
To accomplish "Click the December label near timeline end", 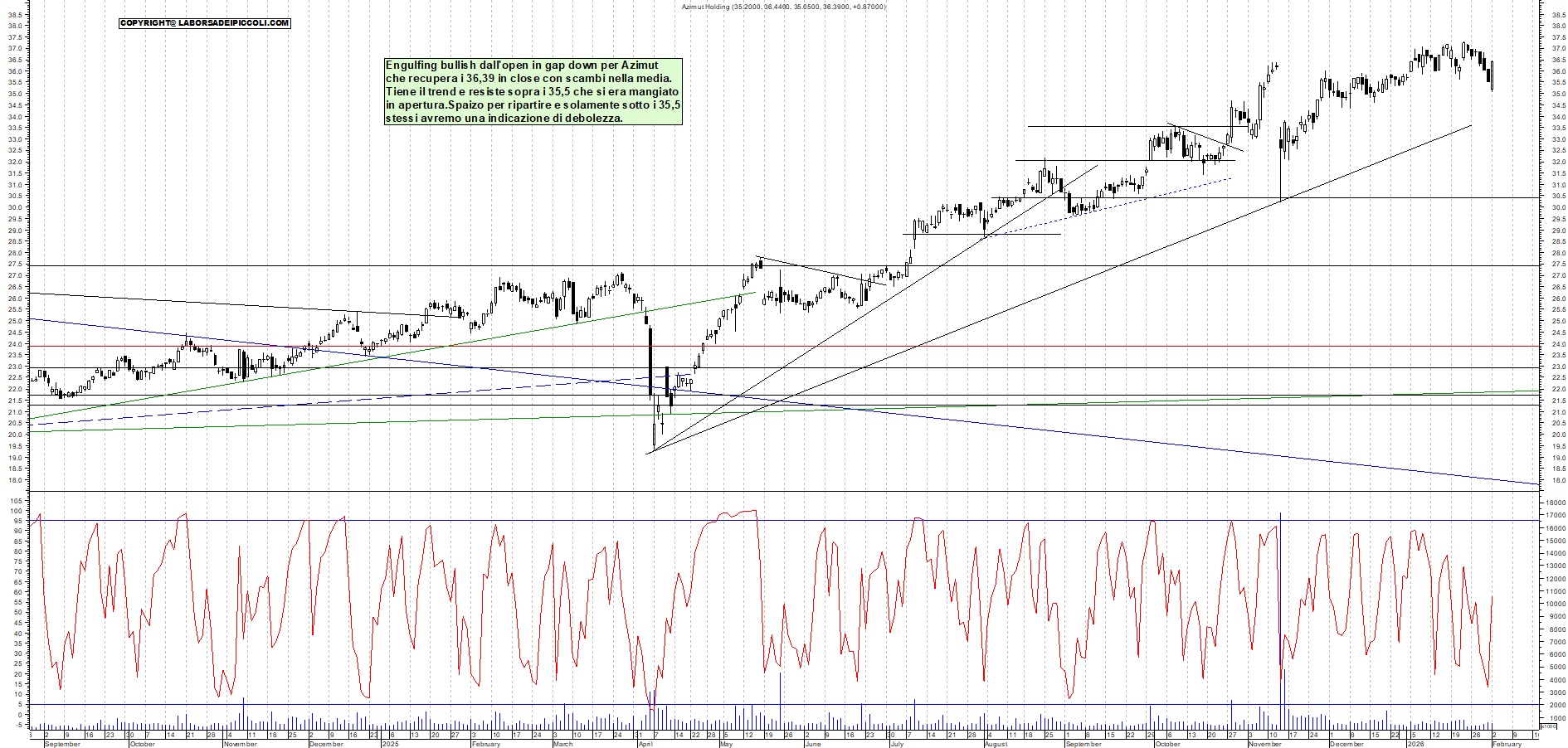I will [1346, 744].
